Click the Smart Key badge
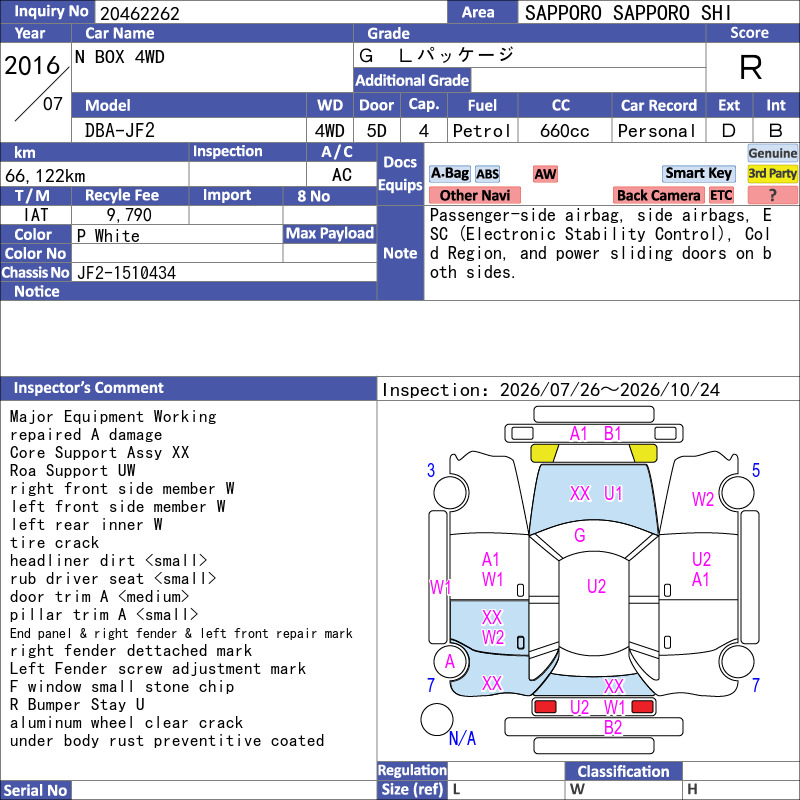This screenshot has height=800, width=800. tap(698, 173)
